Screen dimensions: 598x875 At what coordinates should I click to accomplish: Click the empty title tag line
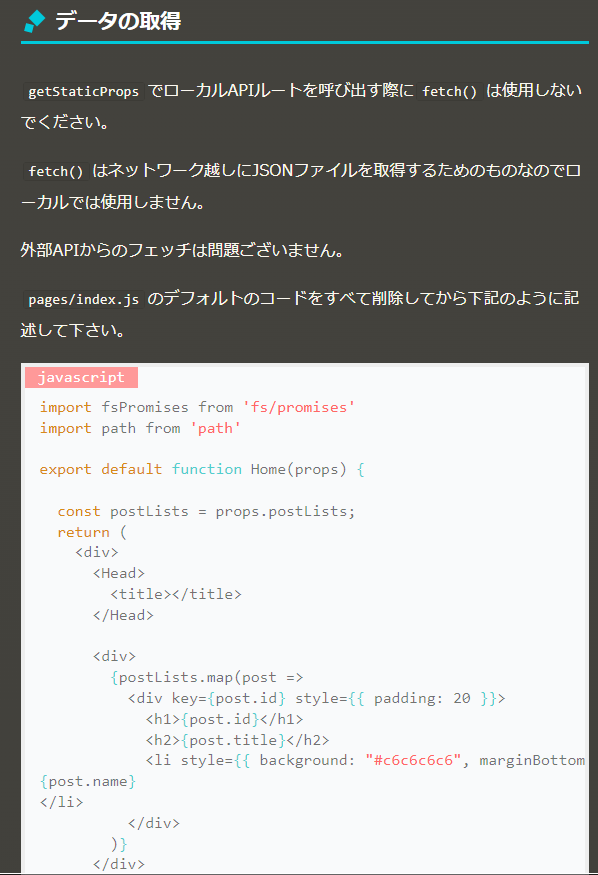coord(176,594)
